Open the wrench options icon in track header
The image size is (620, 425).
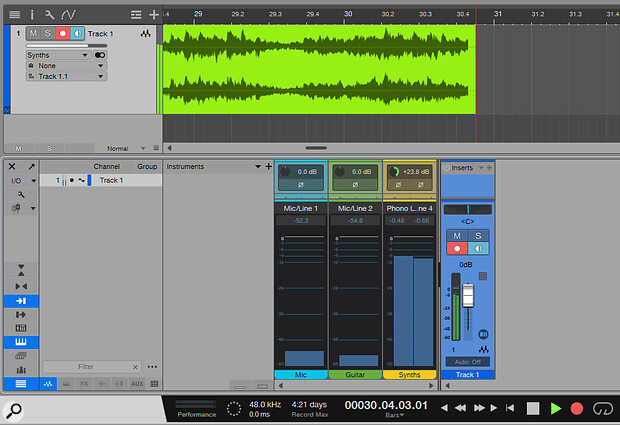(x=49, y=15)
